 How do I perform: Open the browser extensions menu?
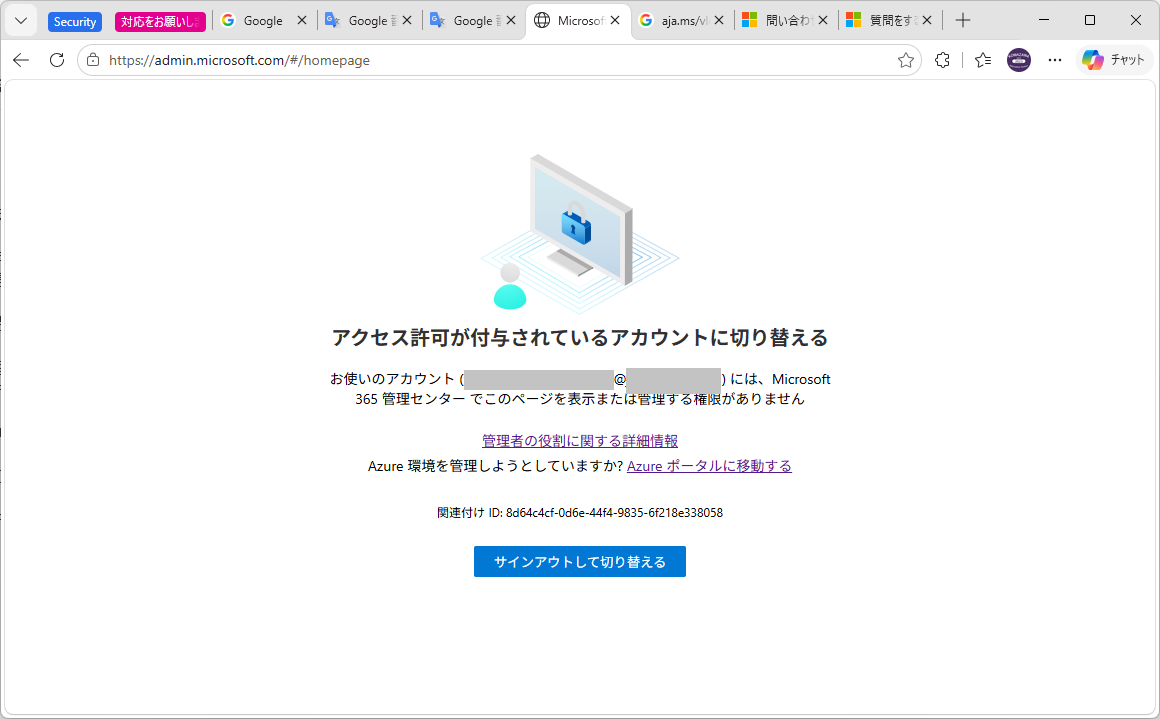[942, 60]
